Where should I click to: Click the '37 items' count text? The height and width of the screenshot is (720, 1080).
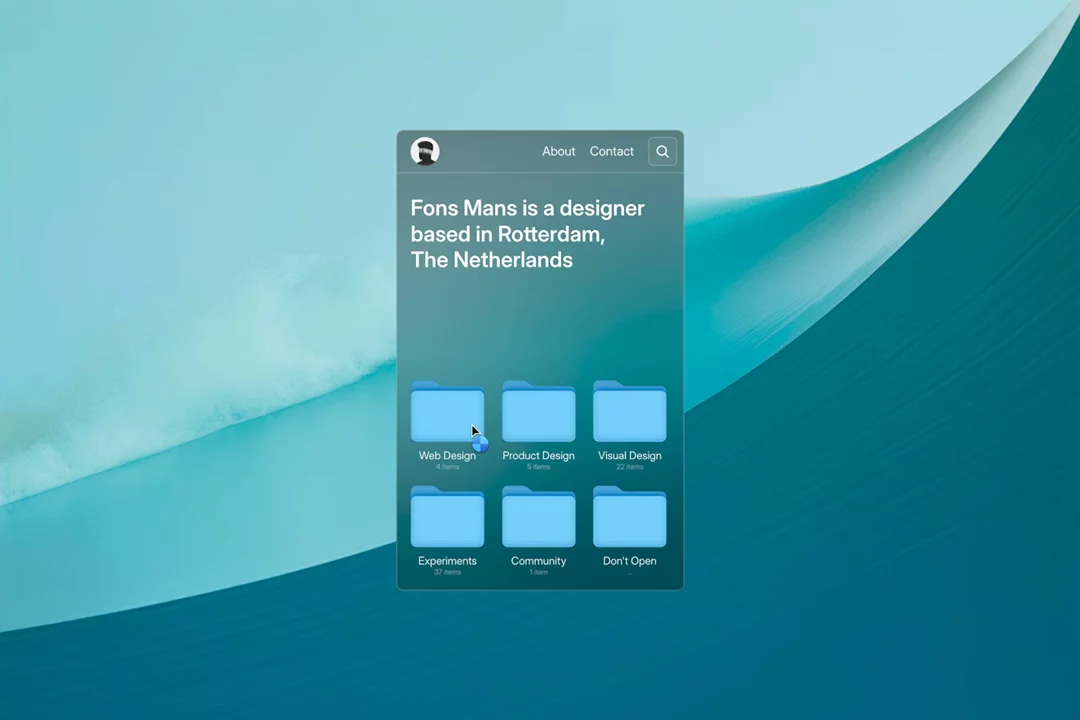[447, 573]
